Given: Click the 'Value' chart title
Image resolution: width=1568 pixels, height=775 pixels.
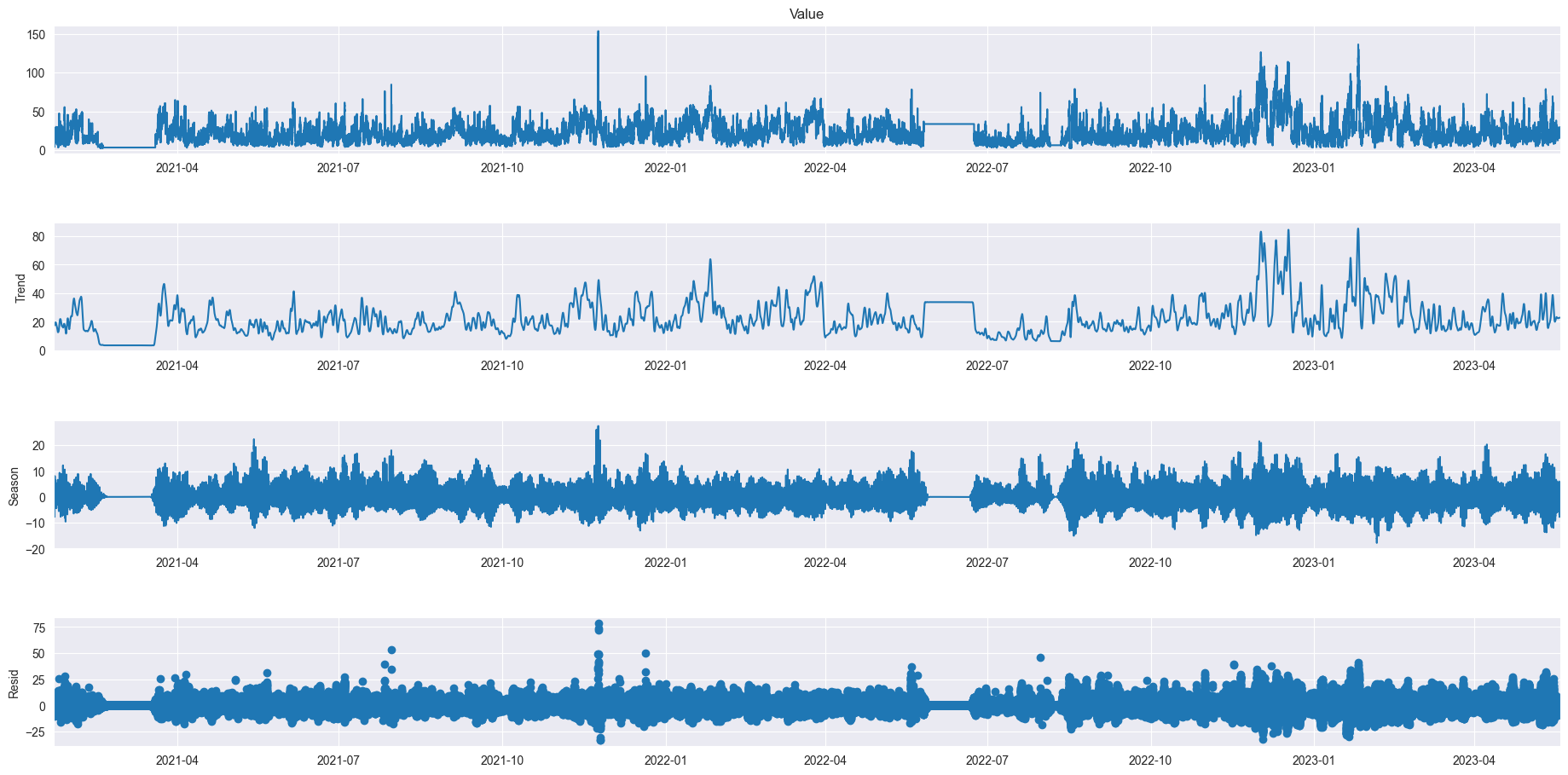Looking at the screenshot, I should pos(806,14).
